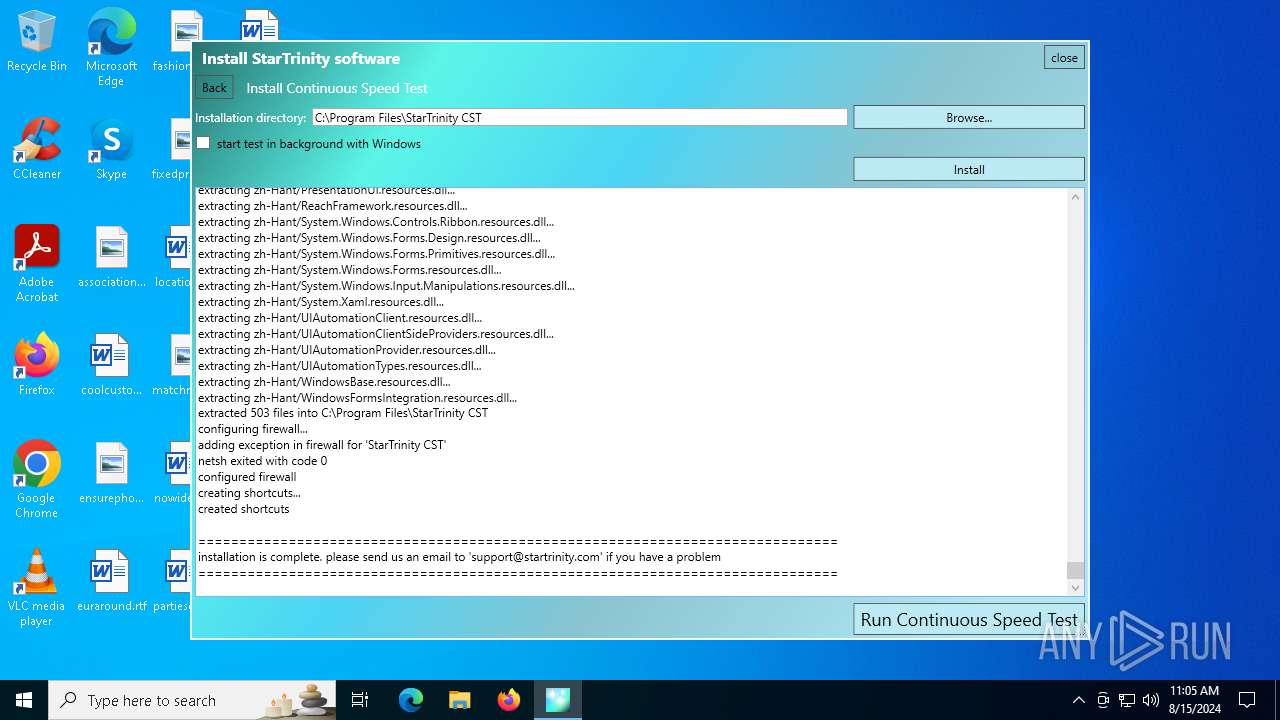Click the Install button
The image size is (1280, 720).
[x=969, y=169]
